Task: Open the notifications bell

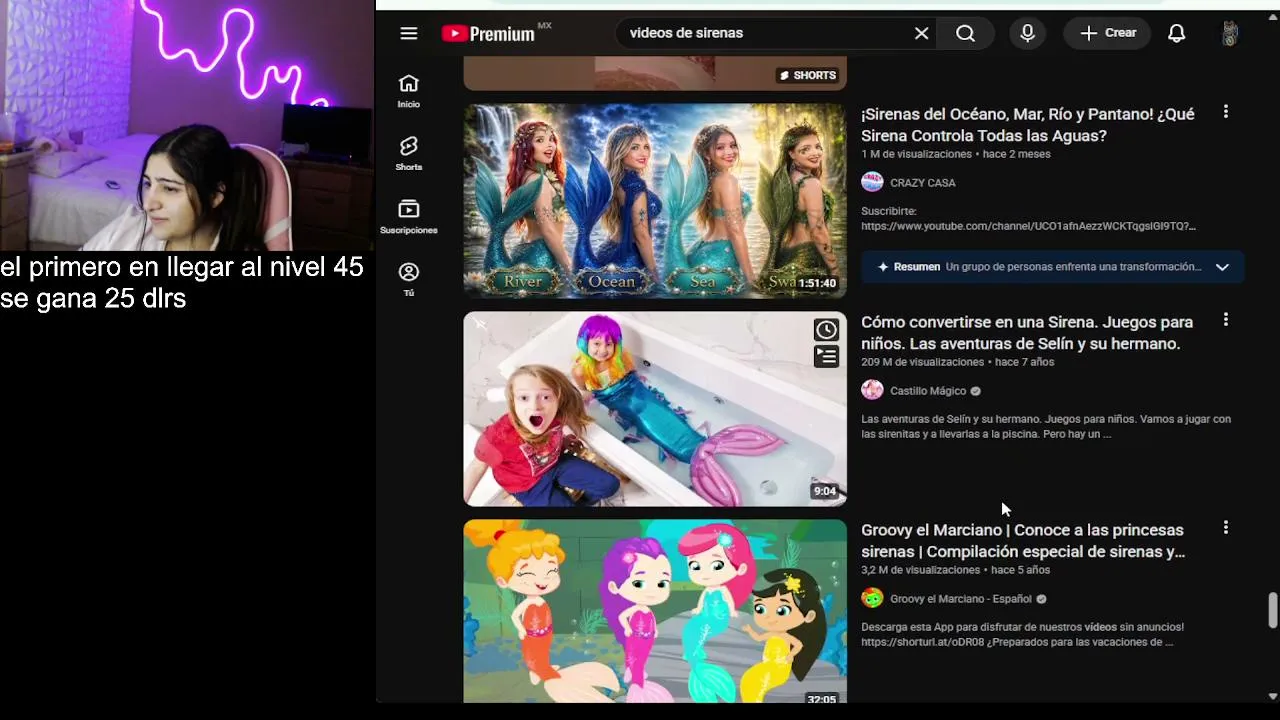Action: [1177, 33]
